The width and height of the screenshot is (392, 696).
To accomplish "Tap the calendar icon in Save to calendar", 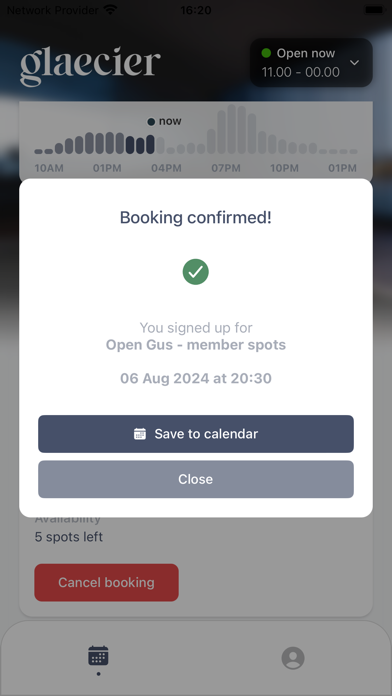I will coord(140,434).
